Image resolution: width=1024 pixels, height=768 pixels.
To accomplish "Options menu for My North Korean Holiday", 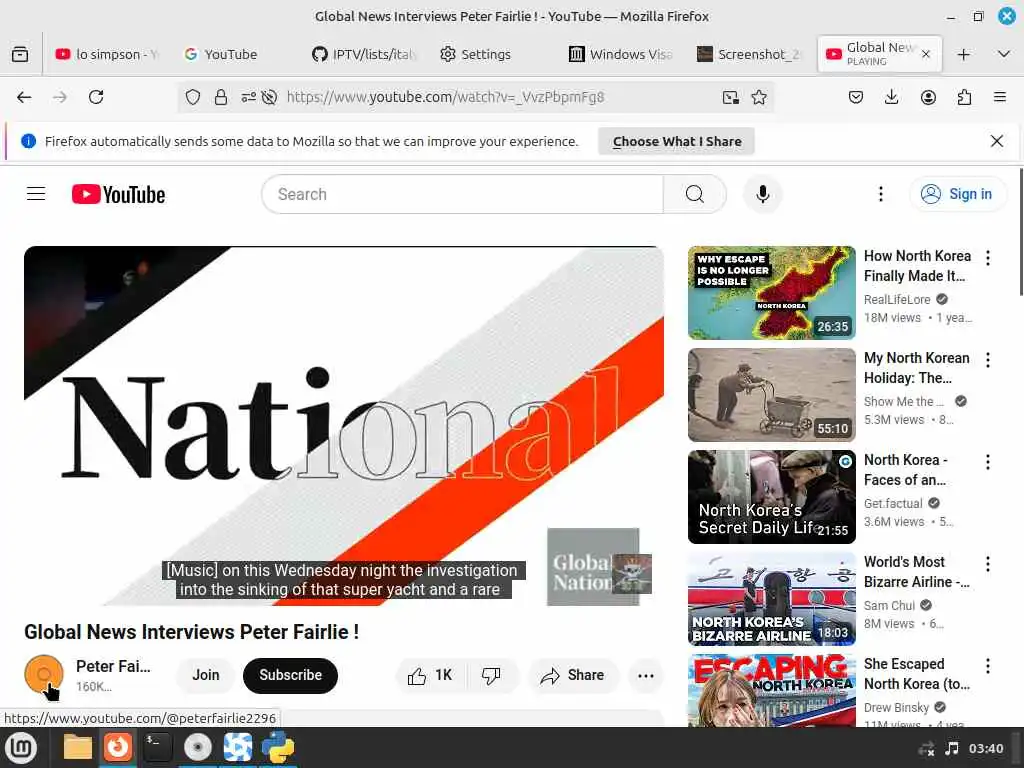I will [x=987, y=360].
